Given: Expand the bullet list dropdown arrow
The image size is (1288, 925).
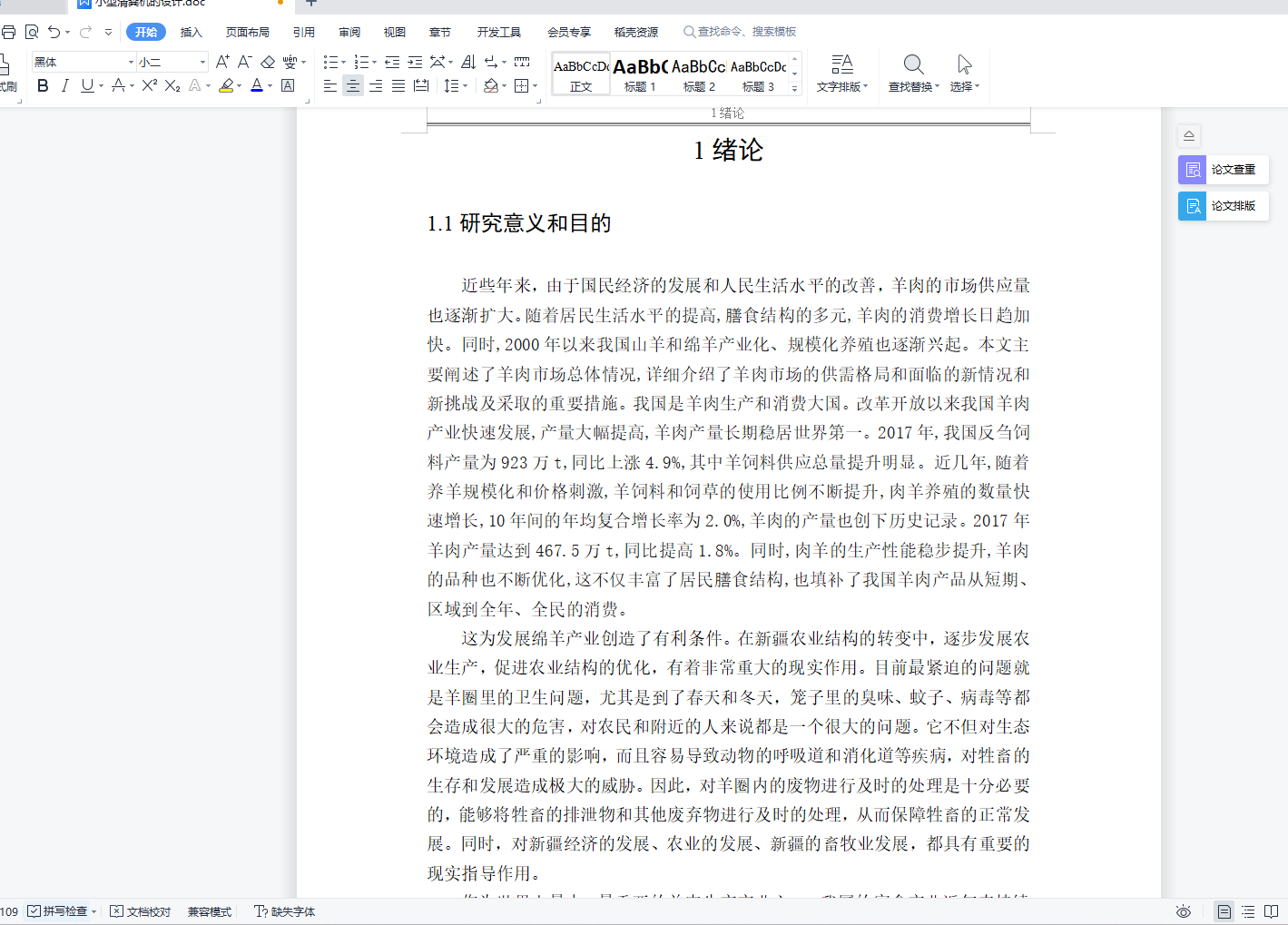Looking at the screenshot, I should (x=343, y=63).
